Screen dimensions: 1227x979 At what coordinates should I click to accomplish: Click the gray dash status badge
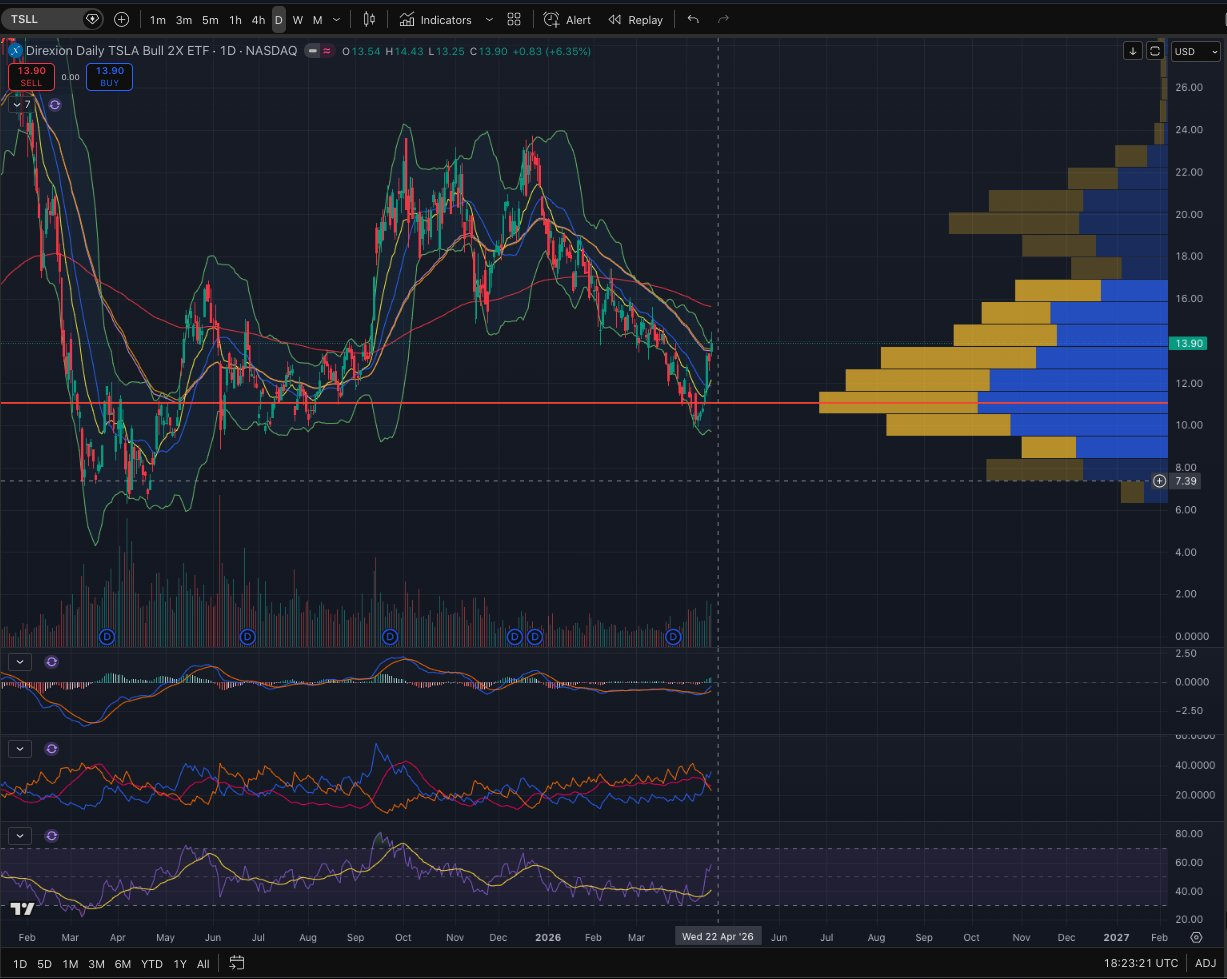(x=313, y=50)
